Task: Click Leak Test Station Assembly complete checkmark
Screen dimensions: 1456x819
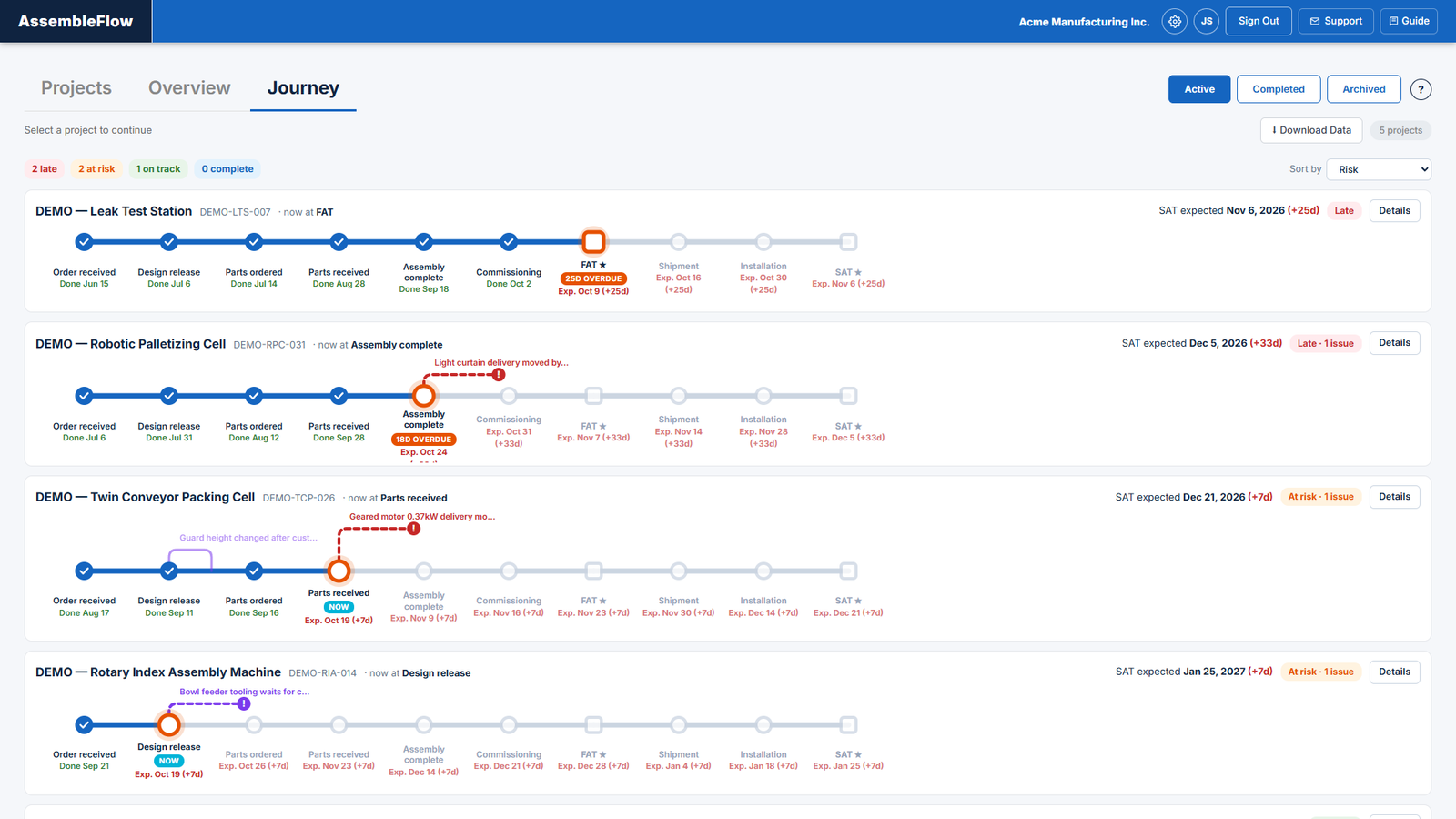Action: coord(424,242)
